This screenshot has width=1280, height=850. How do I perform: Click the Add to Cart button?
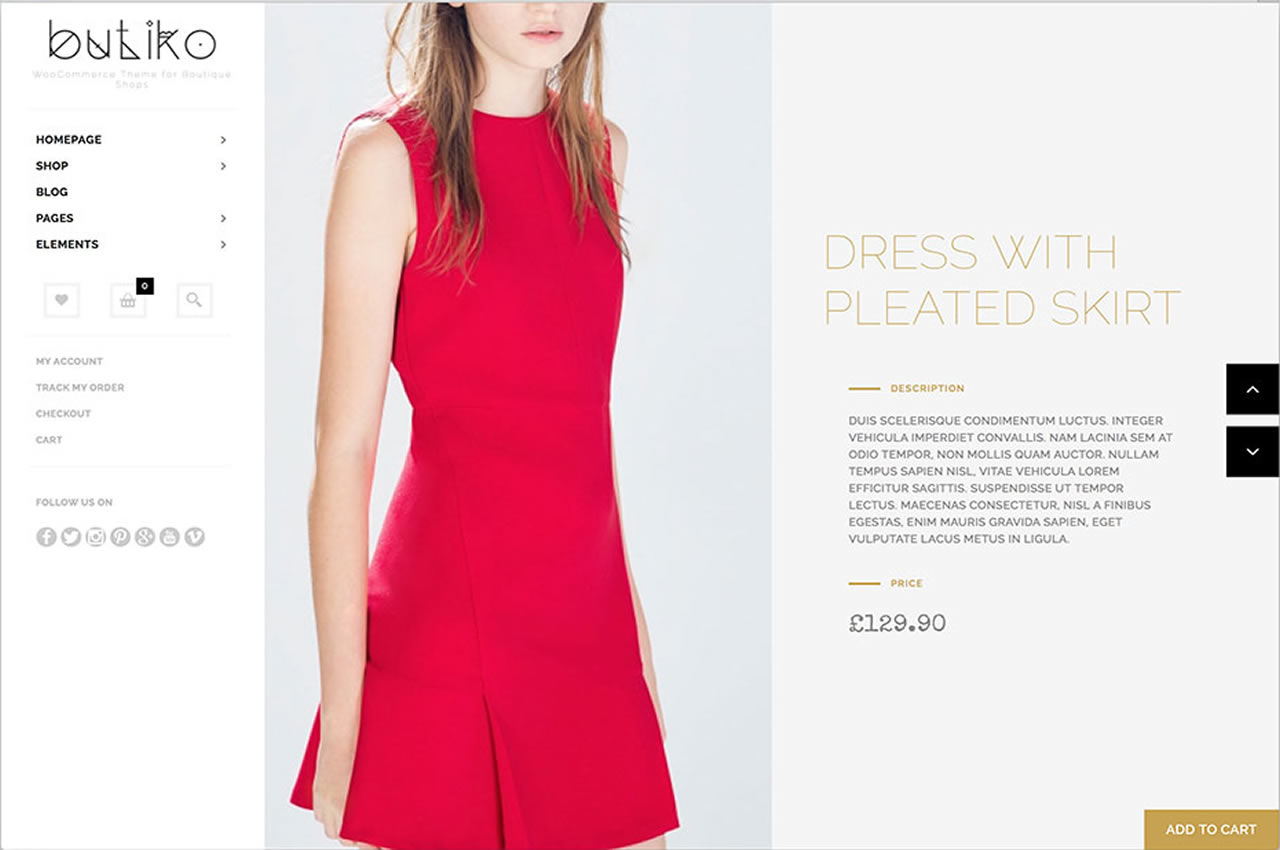coord(1211,829)
